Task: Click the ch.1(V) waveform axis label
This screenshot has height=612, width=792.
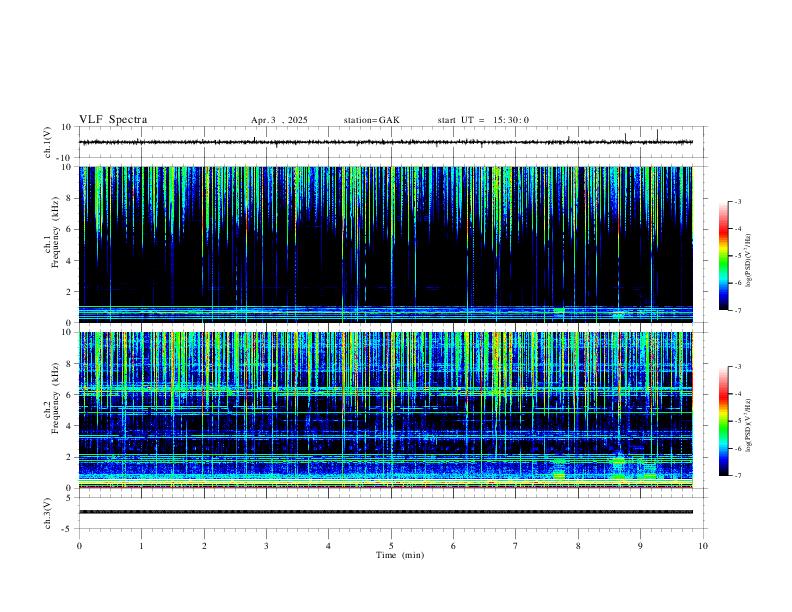Action: pyautogui.click(x=48, y=142)
